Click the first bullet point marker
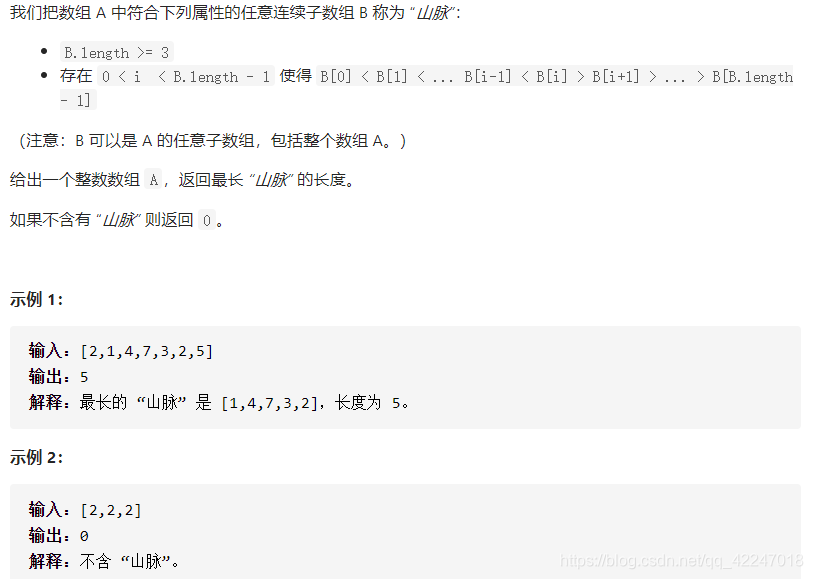The width and height of the screenshot is (813, 579). [44, 51]
